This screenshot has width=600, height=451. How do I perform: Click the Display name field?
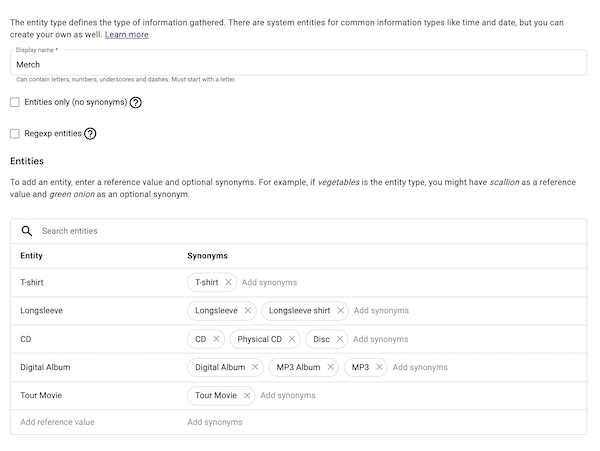coord(298,64)
